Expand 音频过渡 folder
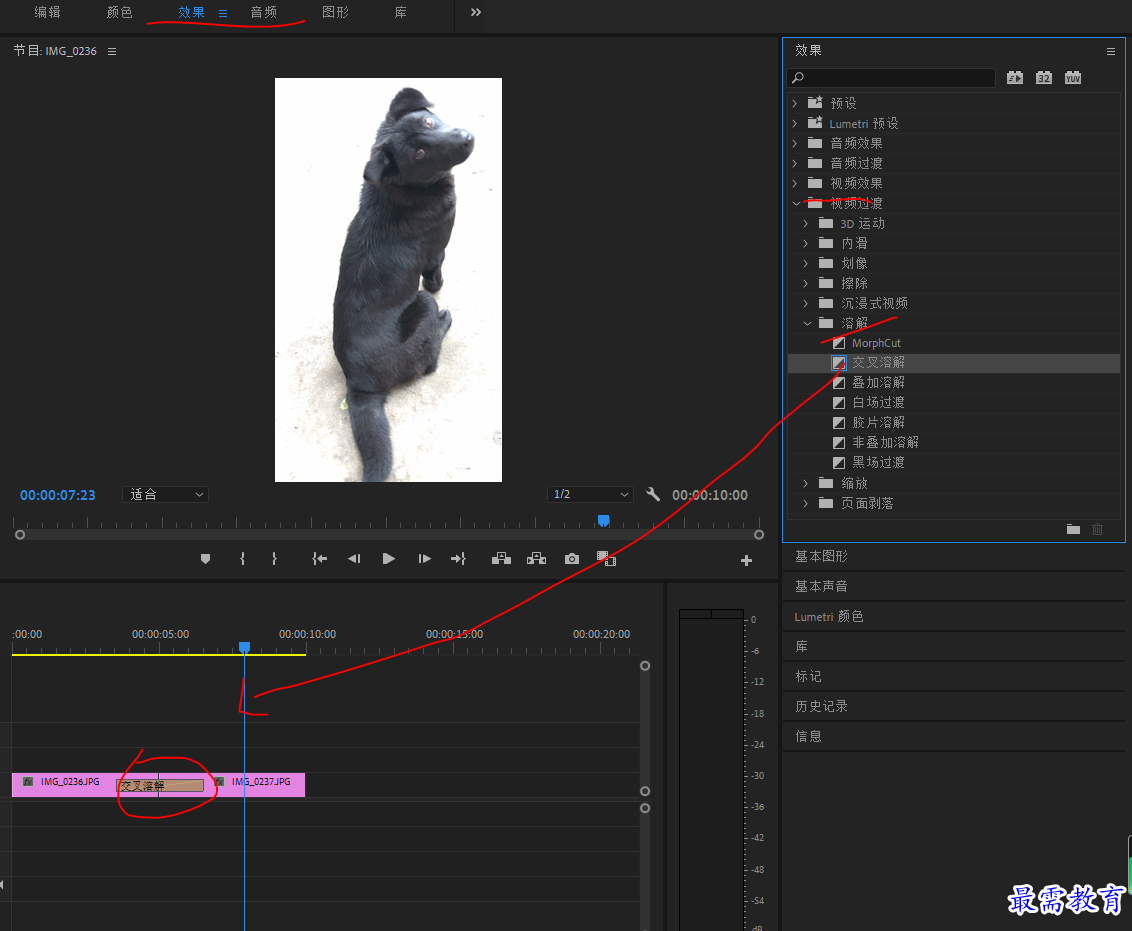Screen dimensions: 1132x931 [795, 163]
